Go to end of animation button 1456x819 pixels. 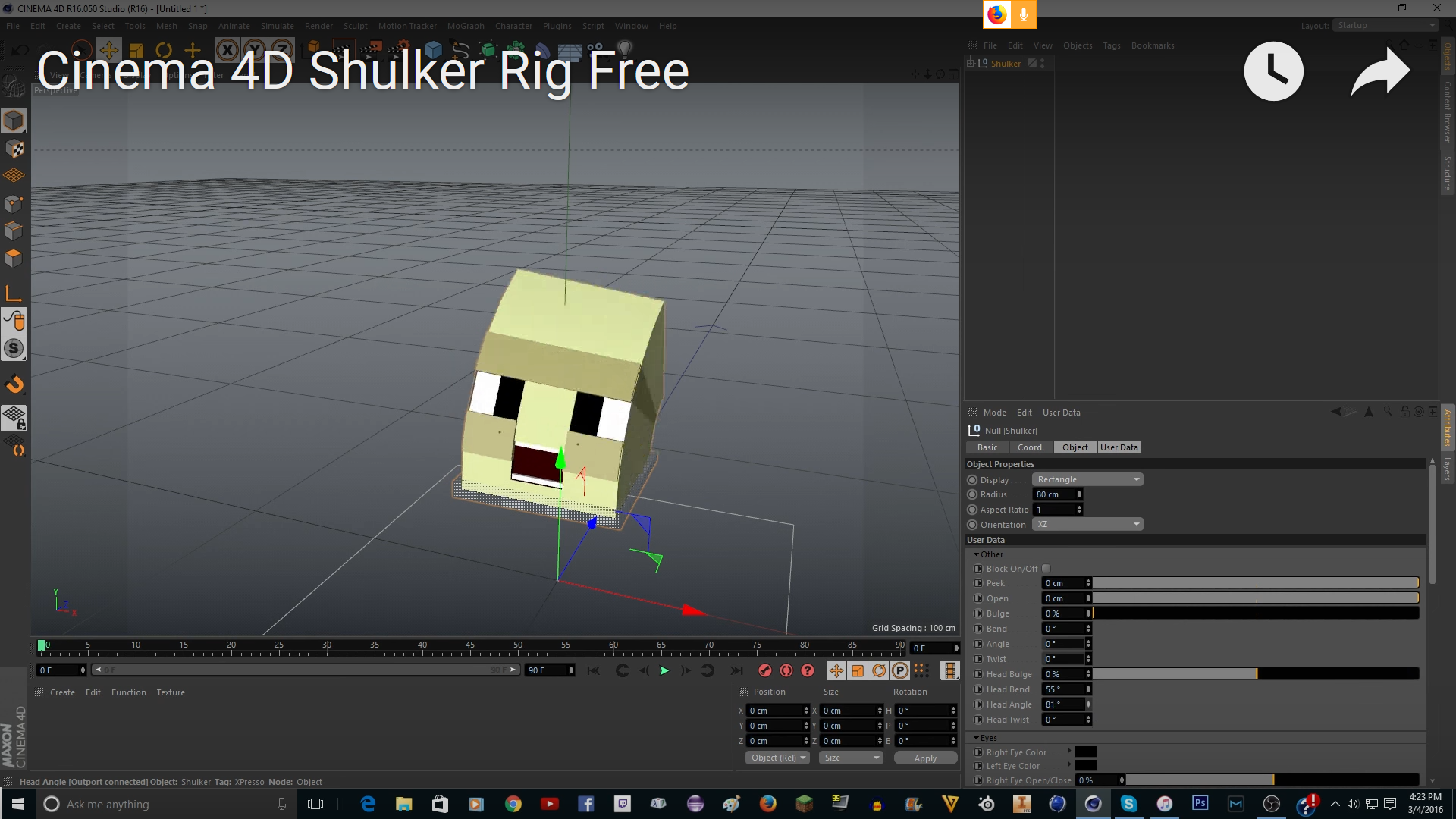(x=736, y=670)
